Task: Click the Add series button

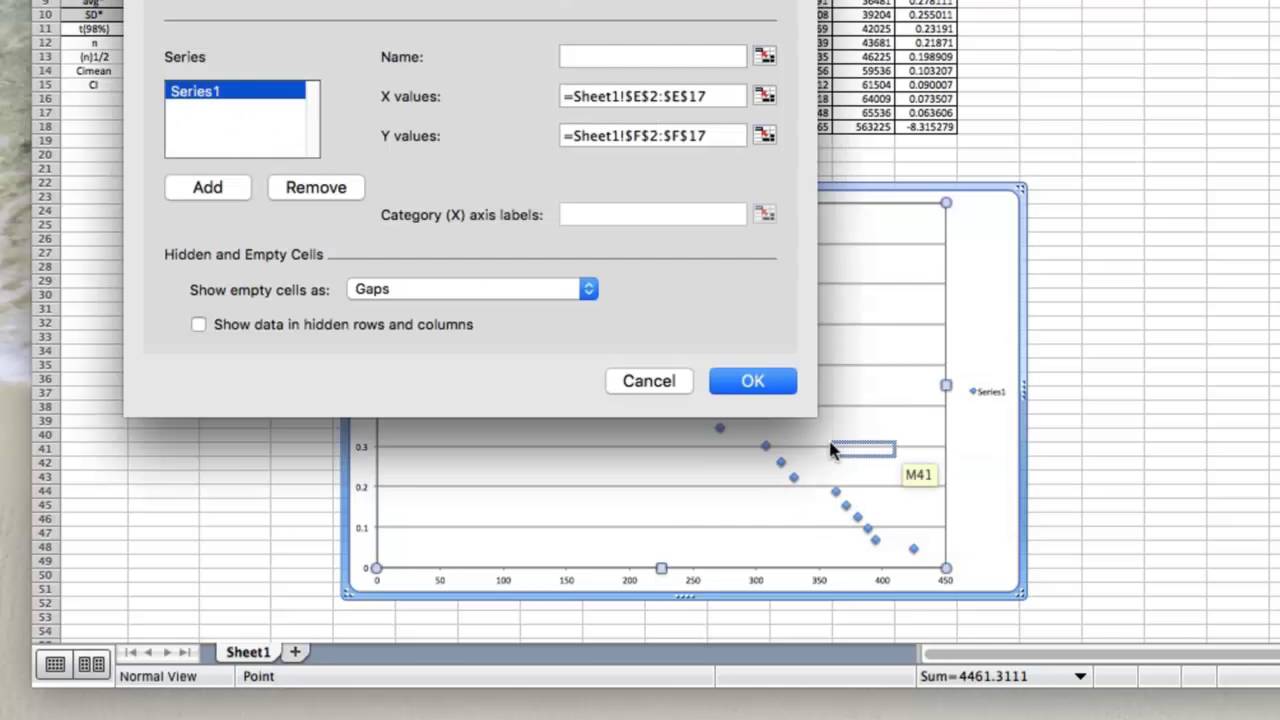Action: click(208, 187)
